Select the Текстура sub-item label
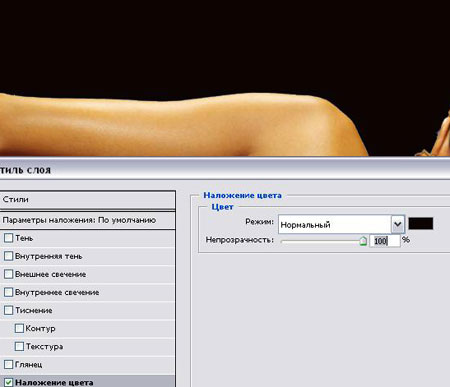Viewport: 450px width, 387px height. (x=44, y=347)
